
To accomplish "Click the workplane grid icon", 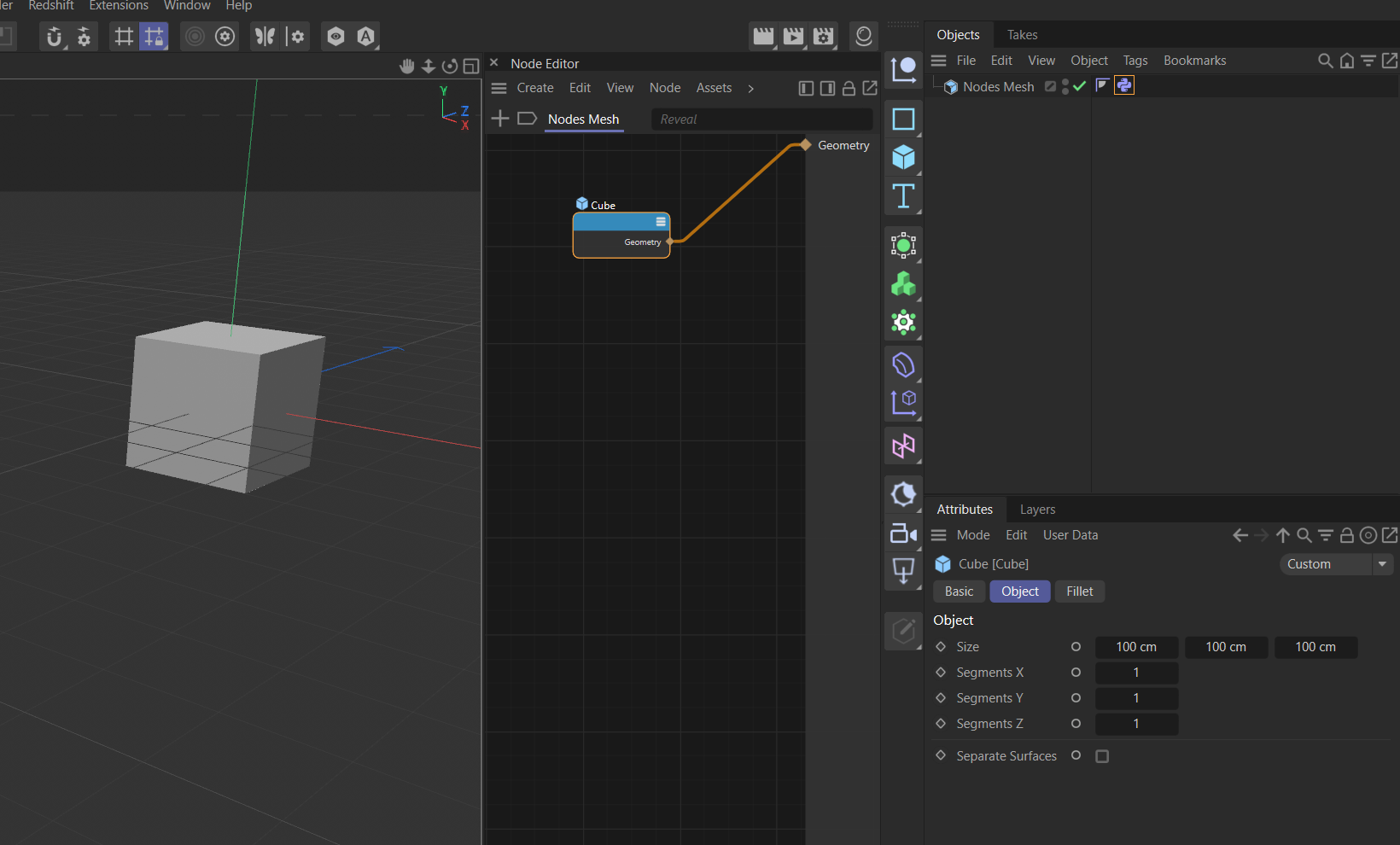I will 125,37.
